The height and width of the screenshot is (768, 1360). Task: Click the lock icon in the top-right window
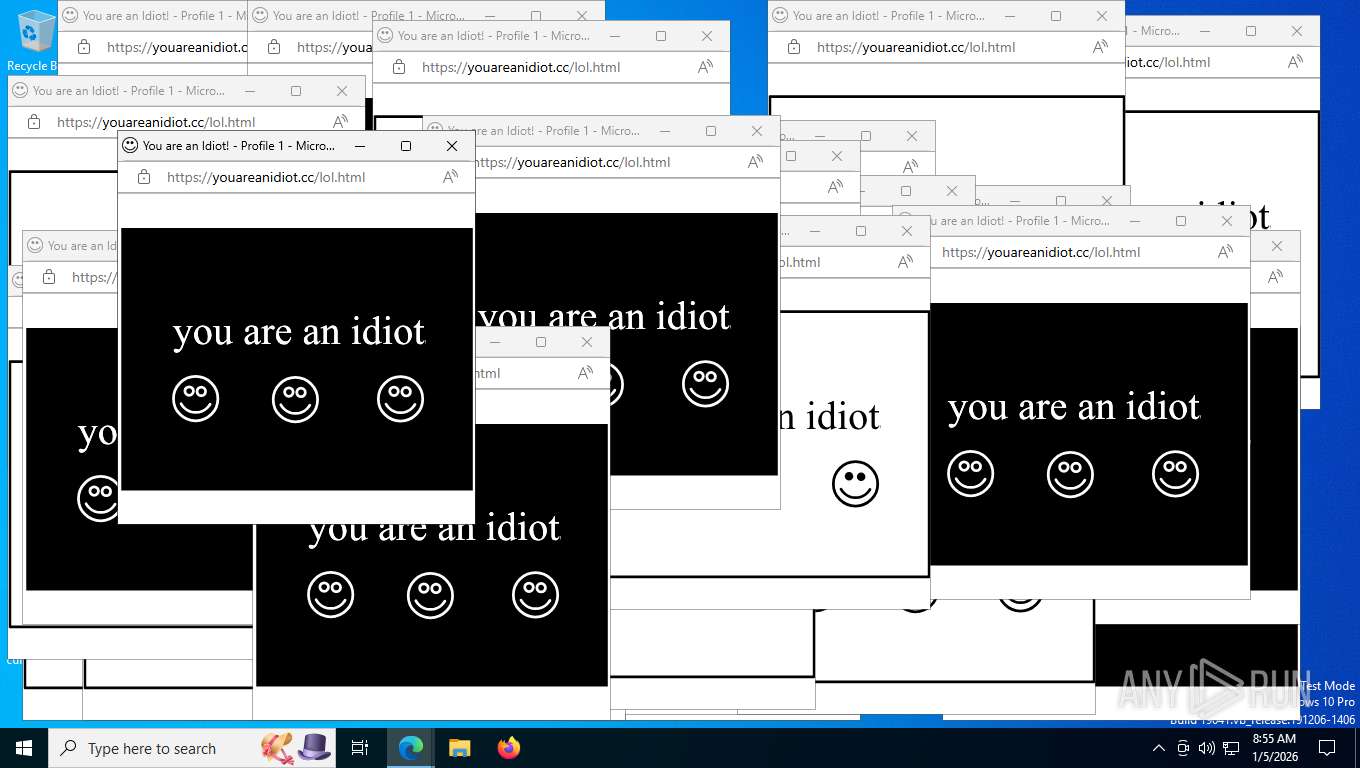pyautogui.click(x=794, y=47)
